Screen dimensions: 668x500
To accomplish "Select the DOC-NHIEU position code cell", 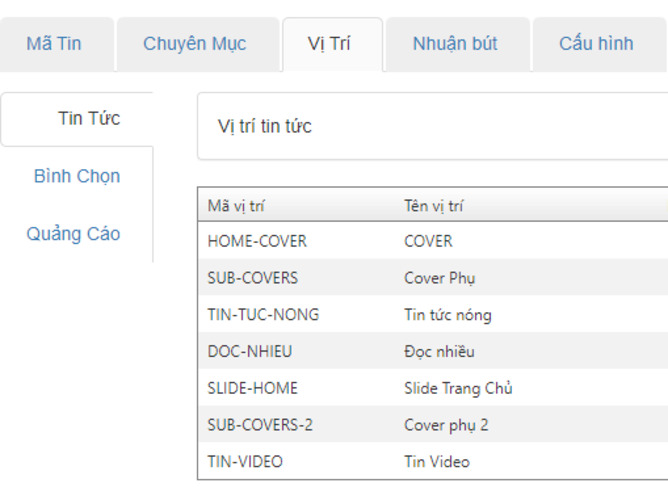I will click(250, 351).
